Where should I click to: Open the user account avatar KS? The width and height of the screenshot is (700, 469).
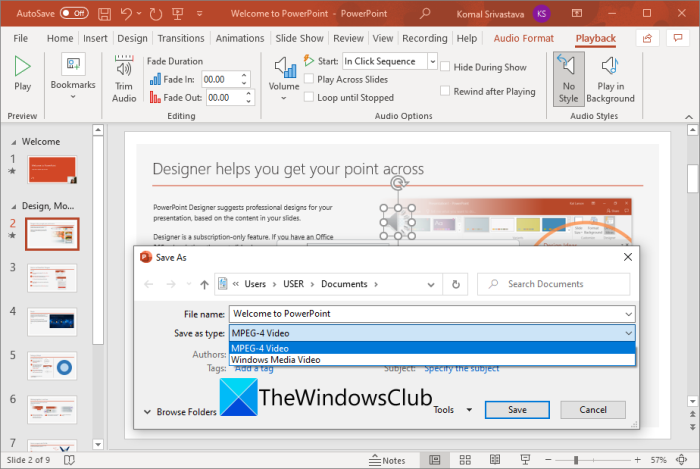[542, 14]
